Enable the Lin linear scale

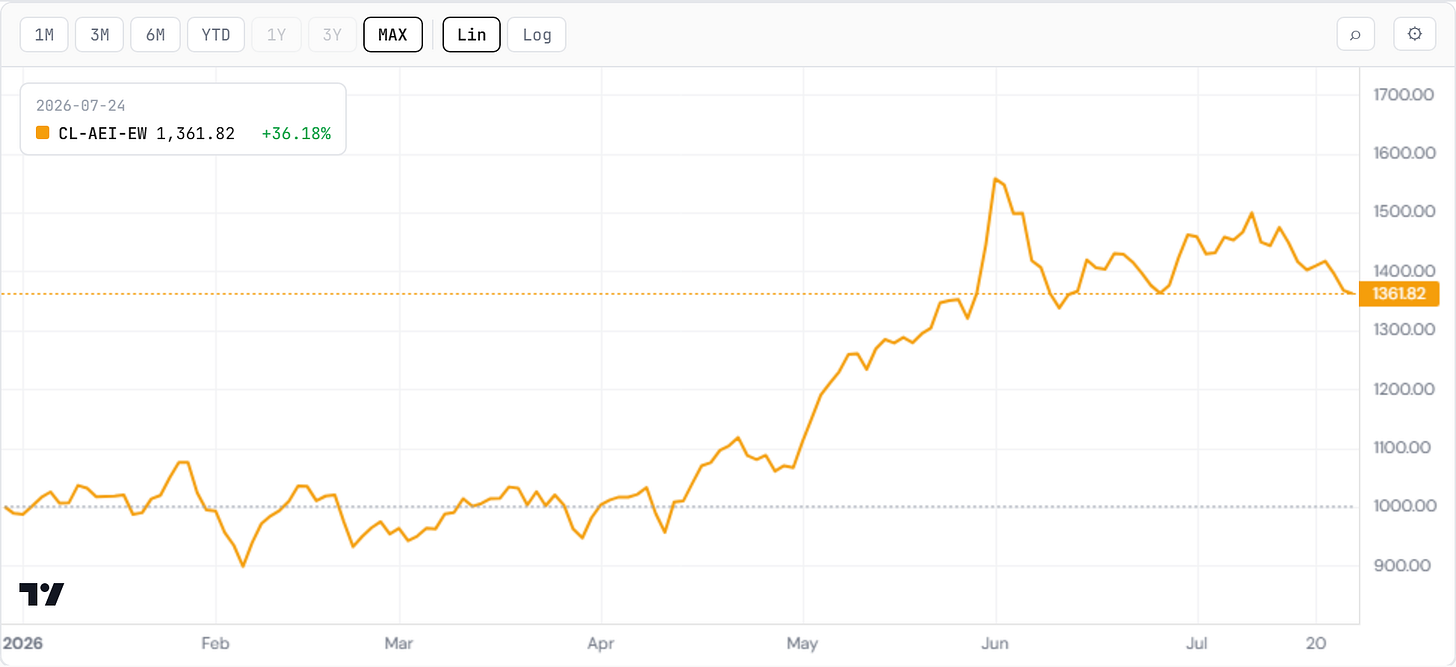click(471, 35)
